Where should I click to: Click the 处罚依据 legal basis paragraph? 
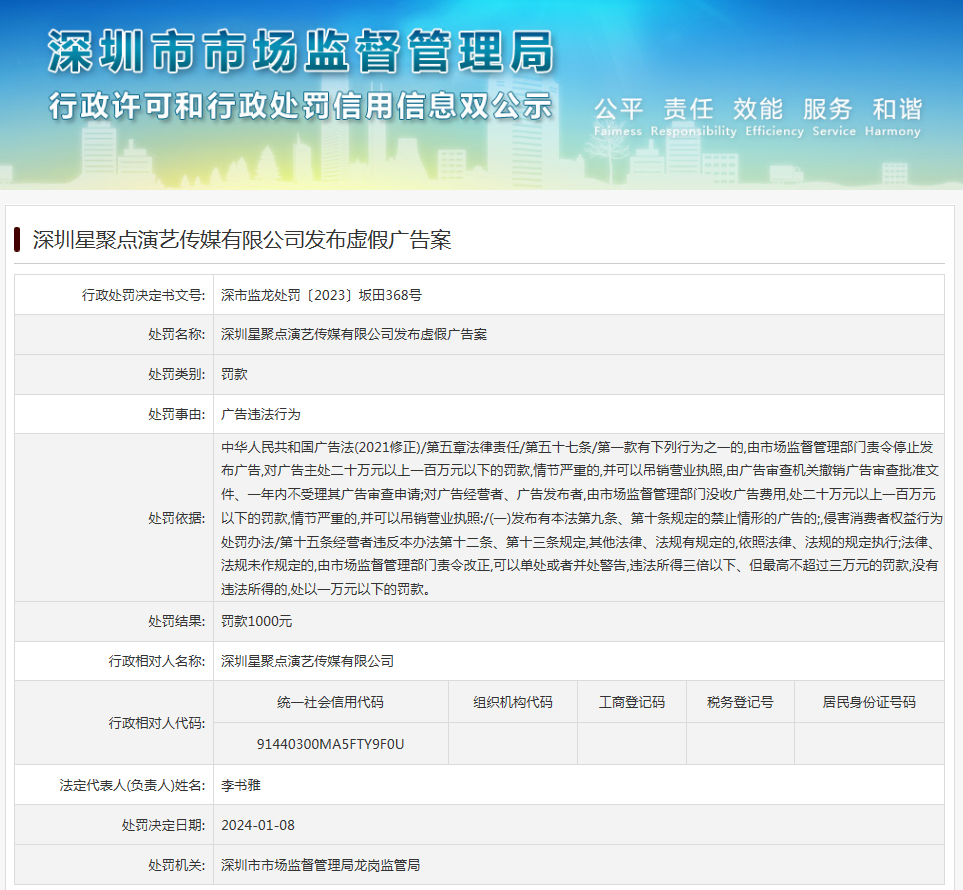pos(578,517)
